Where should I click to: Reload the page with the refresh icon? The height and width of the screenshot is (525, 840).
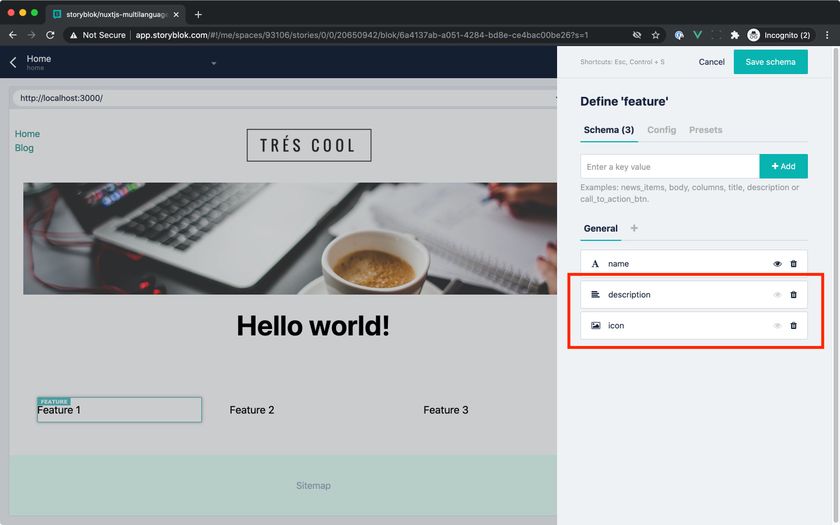click(x=50, y=35)
